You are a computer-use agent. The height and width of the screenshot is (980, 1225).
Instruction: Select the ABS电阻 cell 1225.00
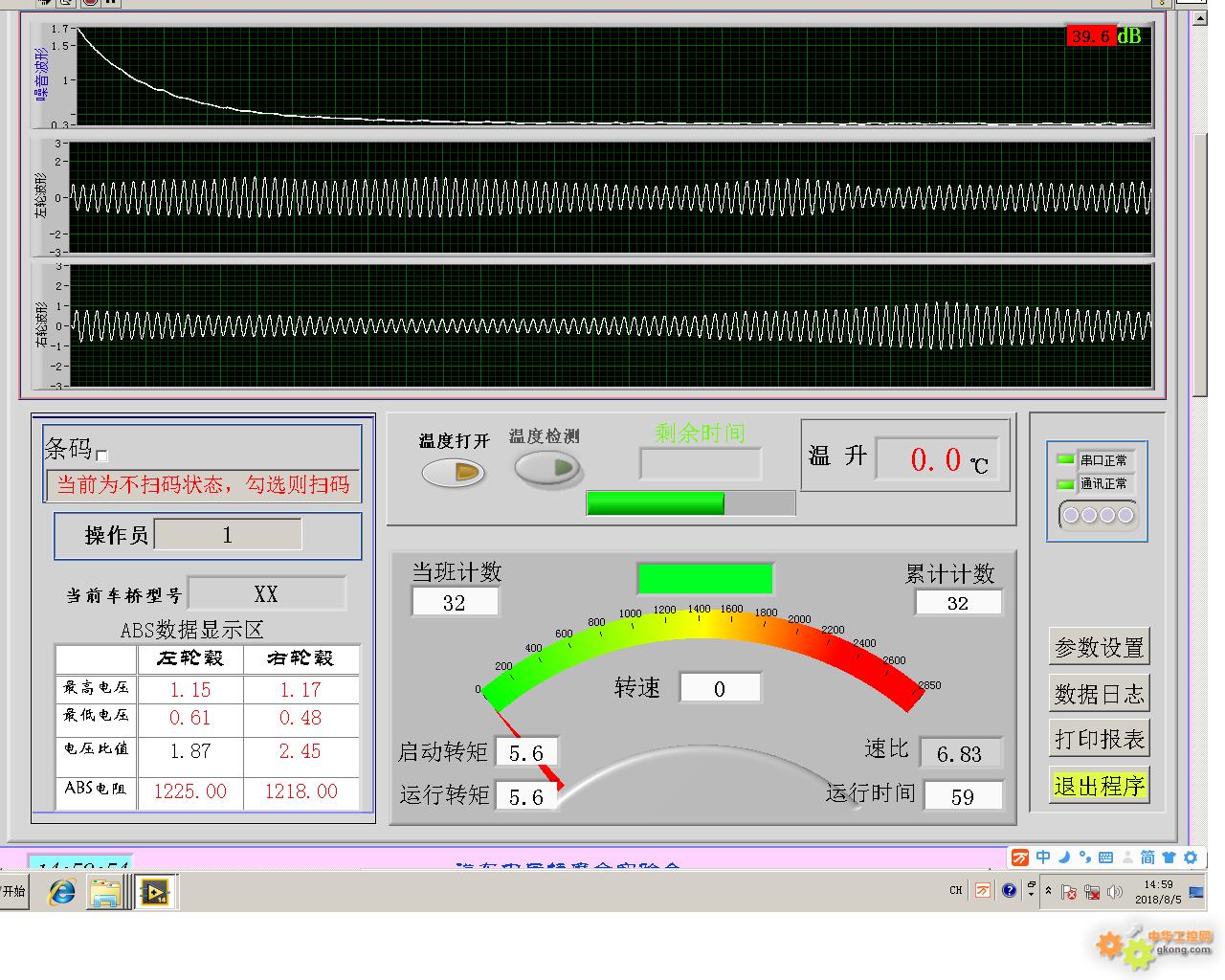click(190, 791)
